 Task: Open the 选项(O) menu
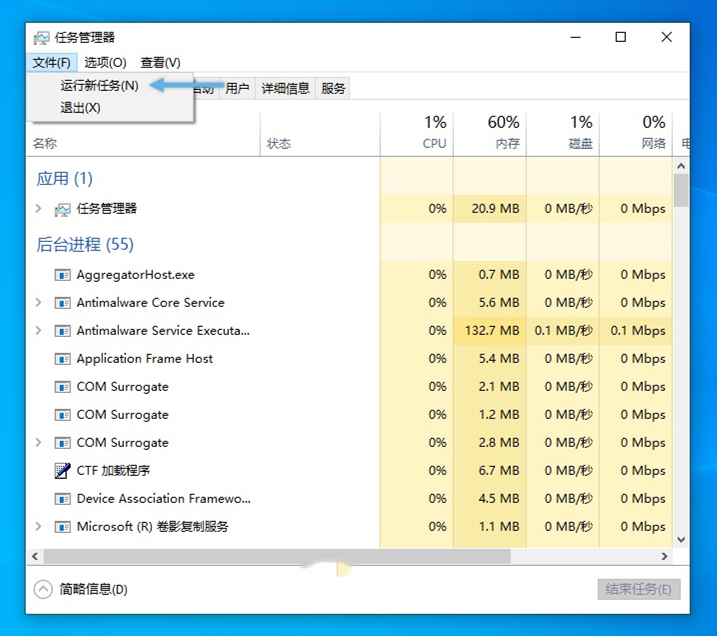pos(105,62)
